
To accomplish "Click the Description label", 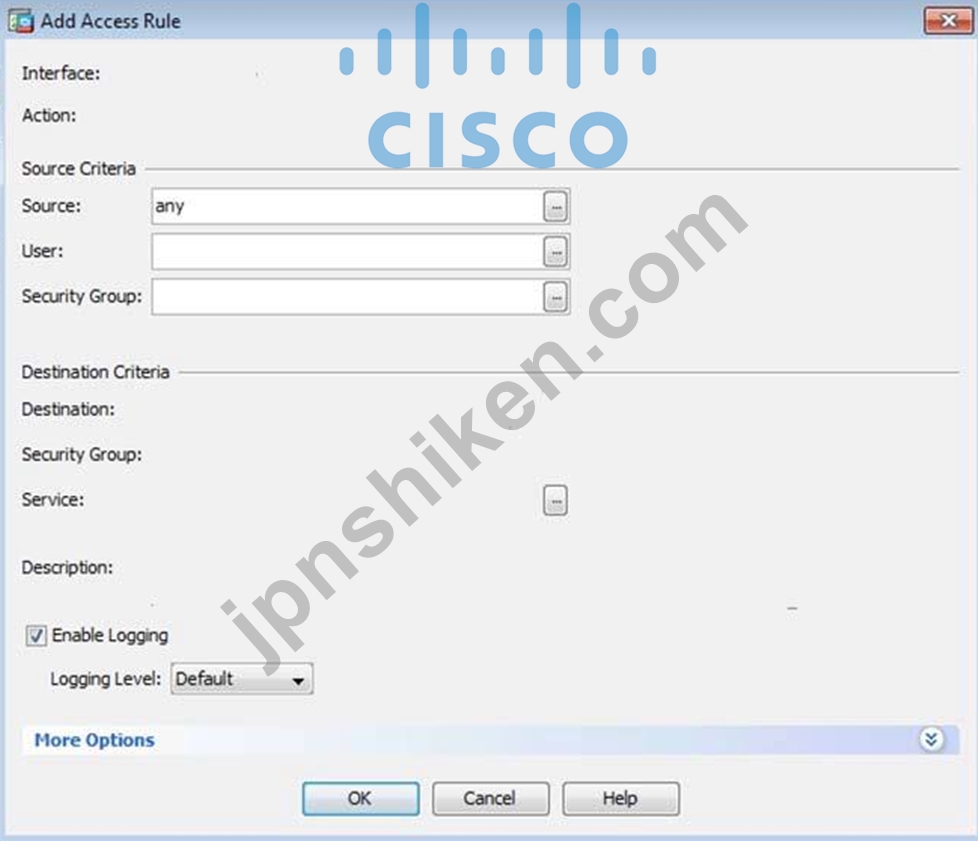I will point(67,568).
